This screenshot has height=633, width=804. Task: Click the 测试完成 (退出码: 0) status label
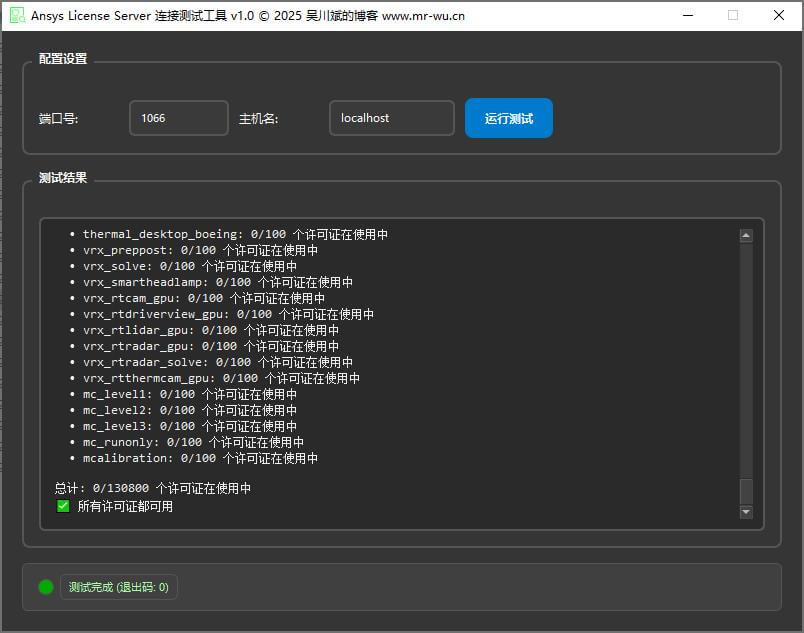[x=119, y=587]
